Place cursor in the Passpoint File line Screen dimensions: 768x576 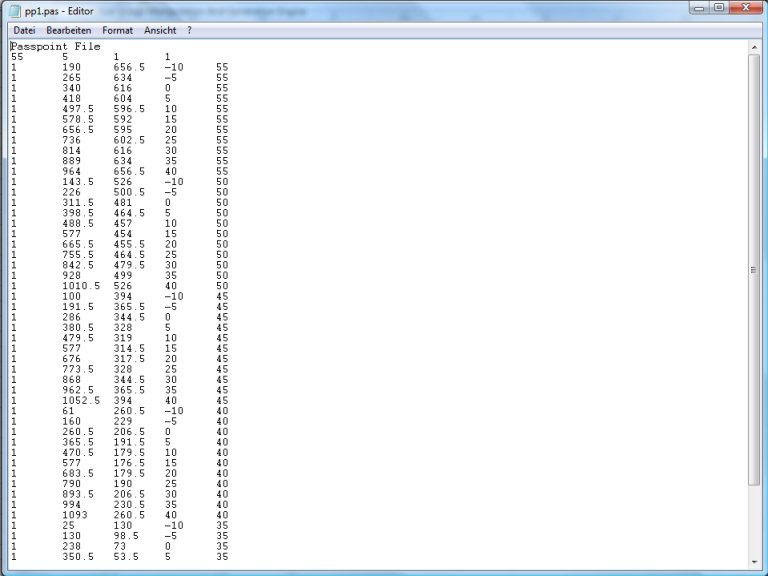tap(55, 46)
